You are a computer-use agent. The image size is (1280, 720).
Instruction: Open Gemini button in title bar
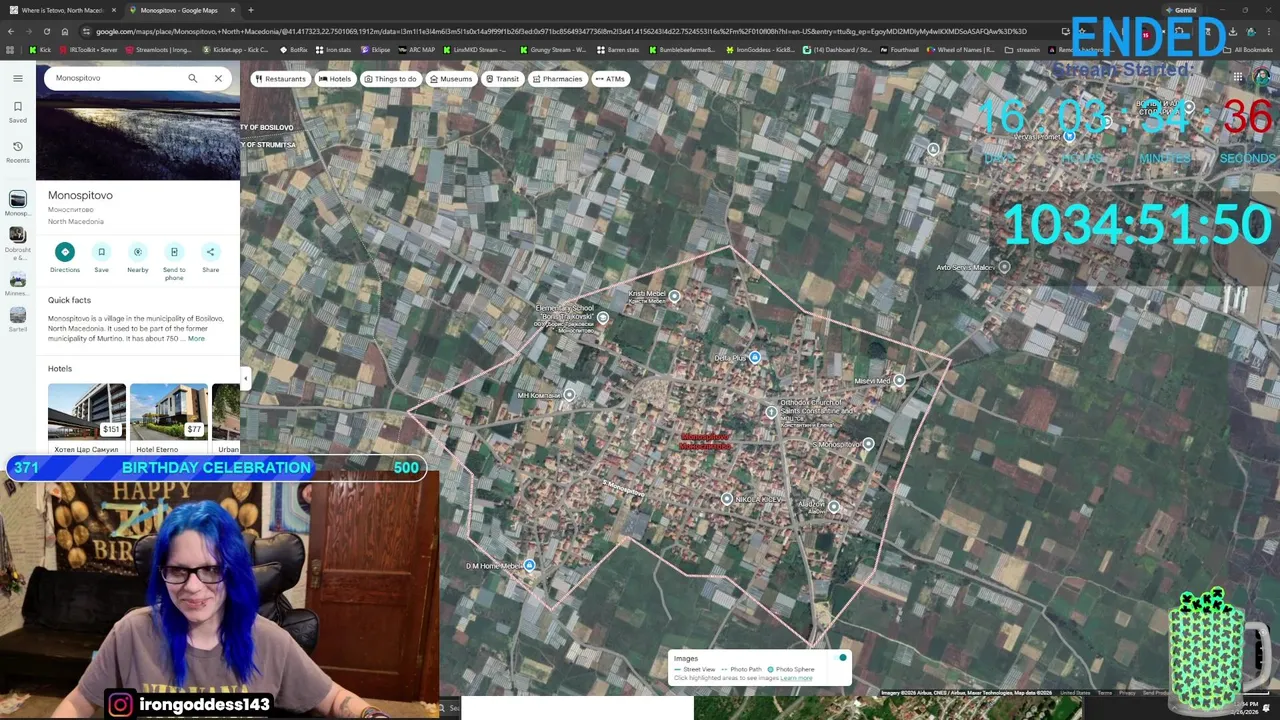(x=1181, y=10)
